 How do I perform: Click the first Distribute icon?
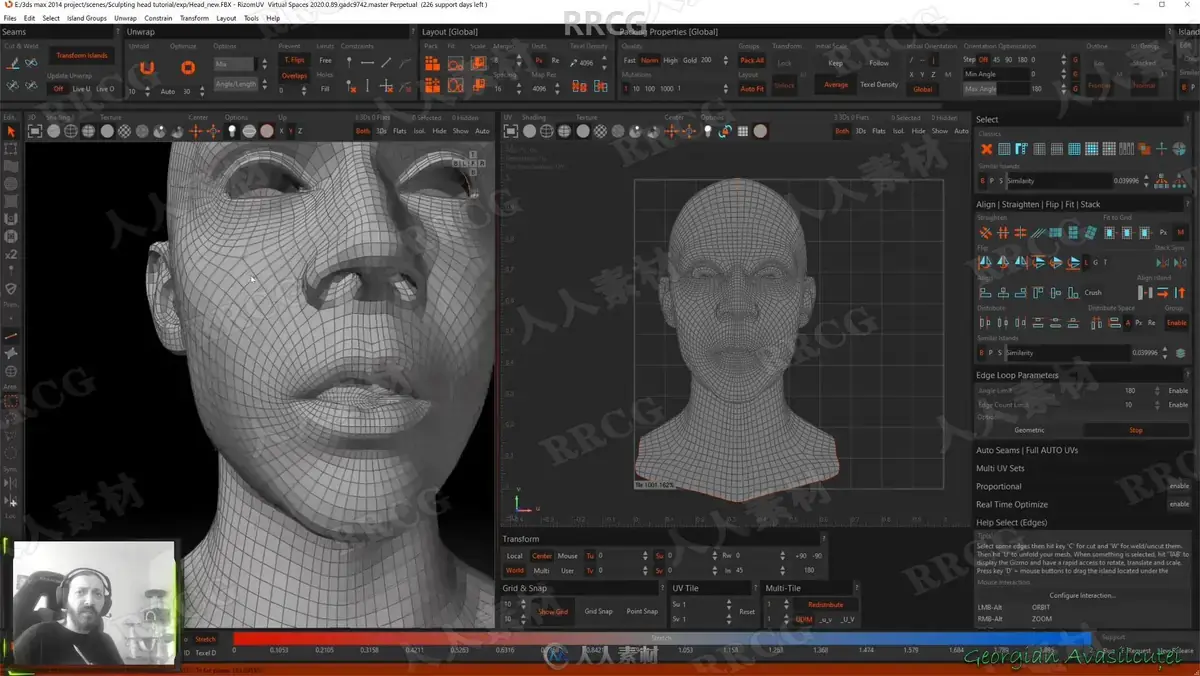pos(985,323)
